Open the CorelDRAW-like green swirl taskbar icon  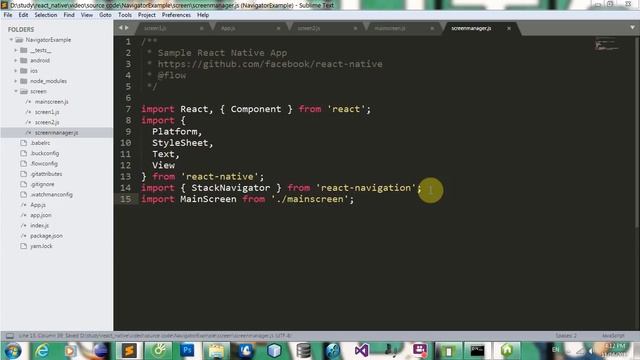coord(158,351)
